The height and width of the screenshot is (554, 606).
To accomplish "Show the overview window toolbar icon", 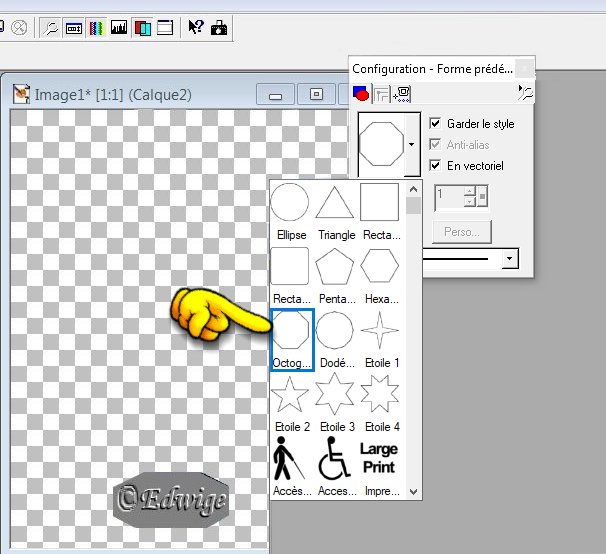I will [165, 28].
